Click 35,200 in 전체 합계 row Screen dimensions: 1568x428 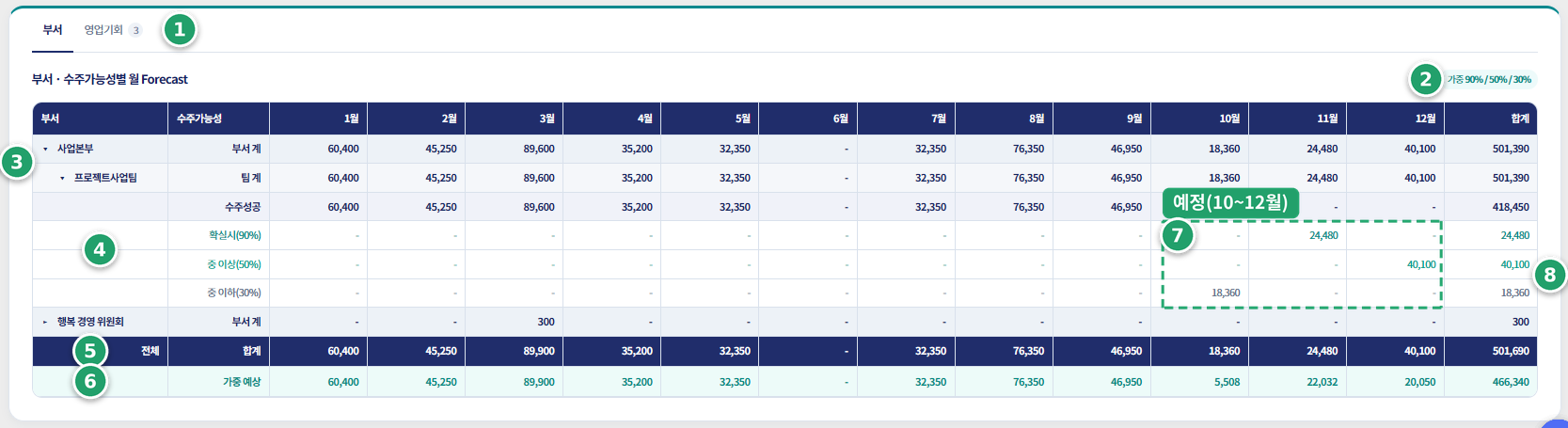(637, 351)
